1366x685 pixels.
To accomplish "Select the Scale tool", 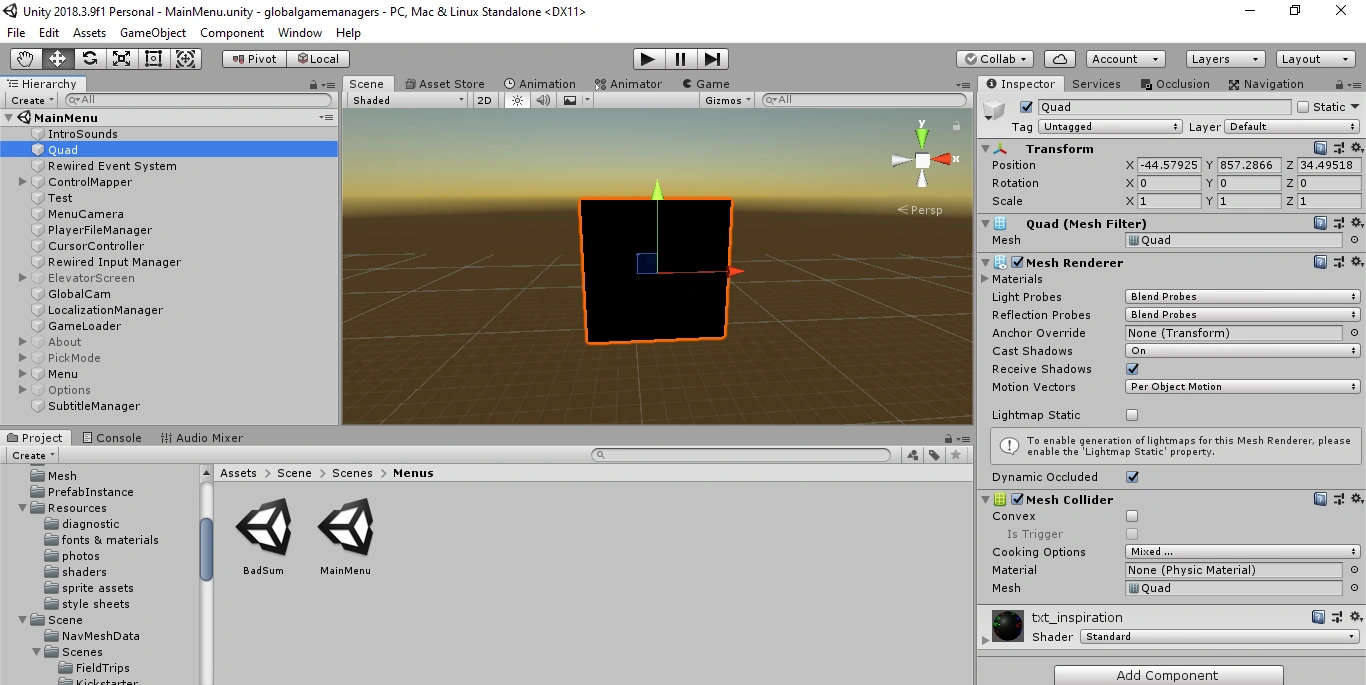I will [x=122, y=58].
